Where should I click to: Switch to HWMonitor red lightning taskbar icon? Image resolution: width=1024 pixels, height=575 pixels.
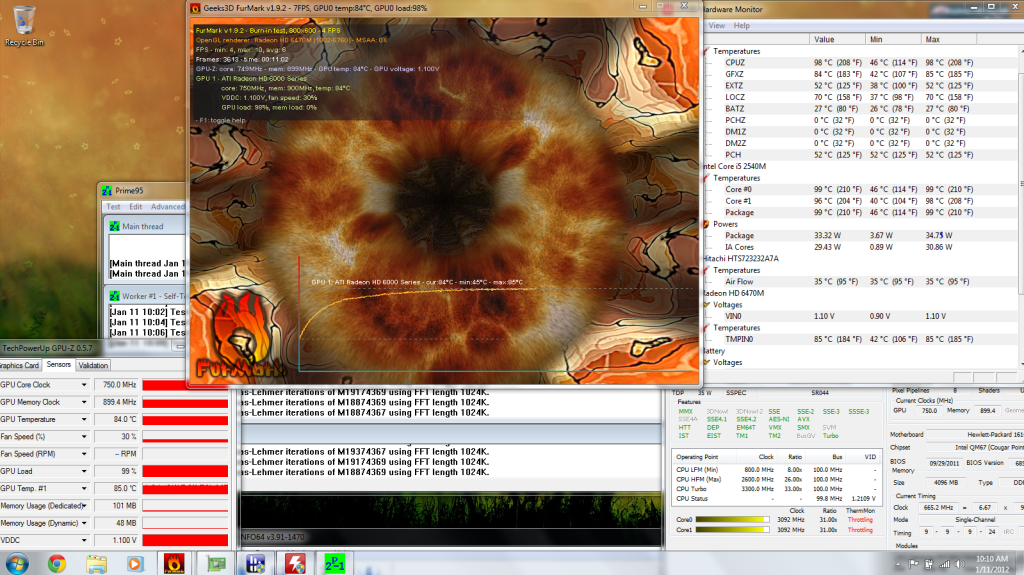coord(295,563)
